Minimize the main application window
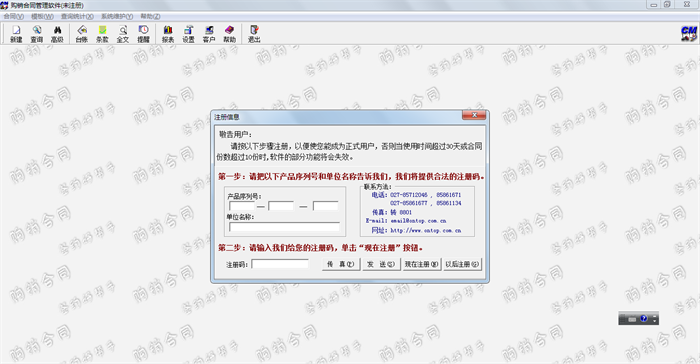 [654, 4]
